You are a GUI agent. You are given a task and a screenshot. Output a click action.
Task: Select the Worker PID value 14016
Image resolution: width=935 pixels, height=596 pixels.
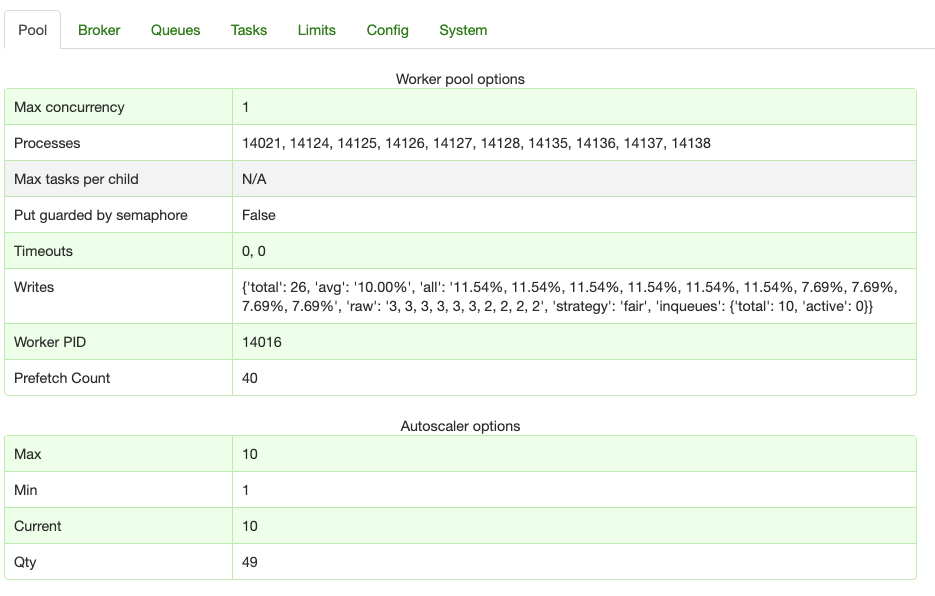pos(262,342)
